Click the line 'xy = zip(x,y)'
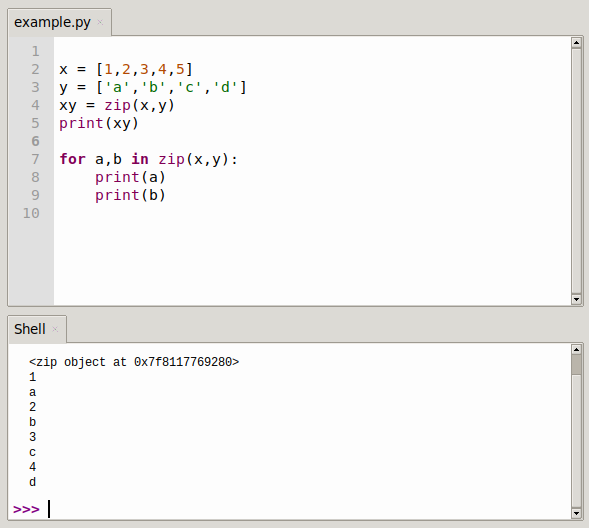The height and width of the screenshot is (528, 589). point(117,106)
